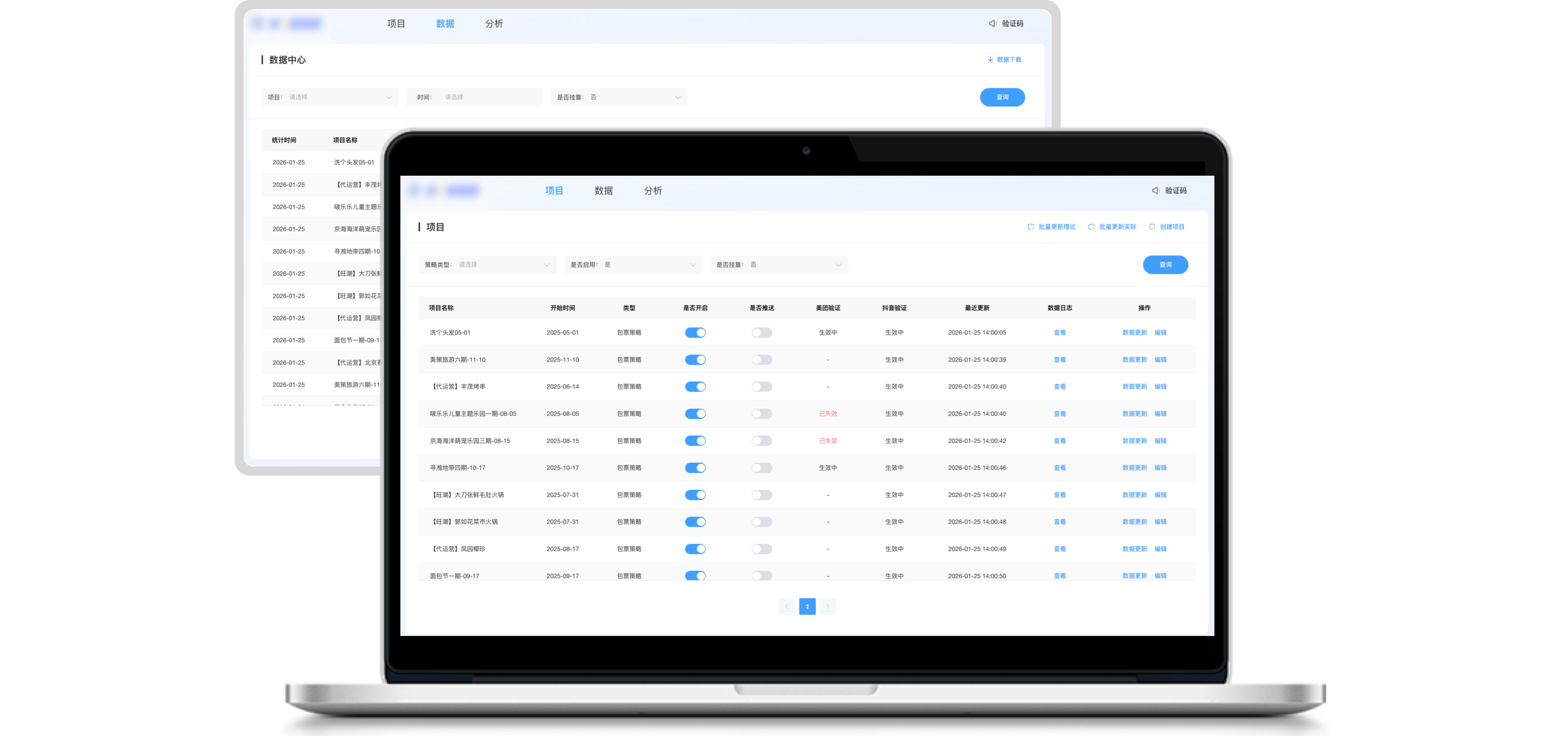Image resolution: width=1568 pixels, height=736 pixels.
Task: Open 查看 data log for 美策旅游六期-11-10
Action: [x=1059, y=359]
